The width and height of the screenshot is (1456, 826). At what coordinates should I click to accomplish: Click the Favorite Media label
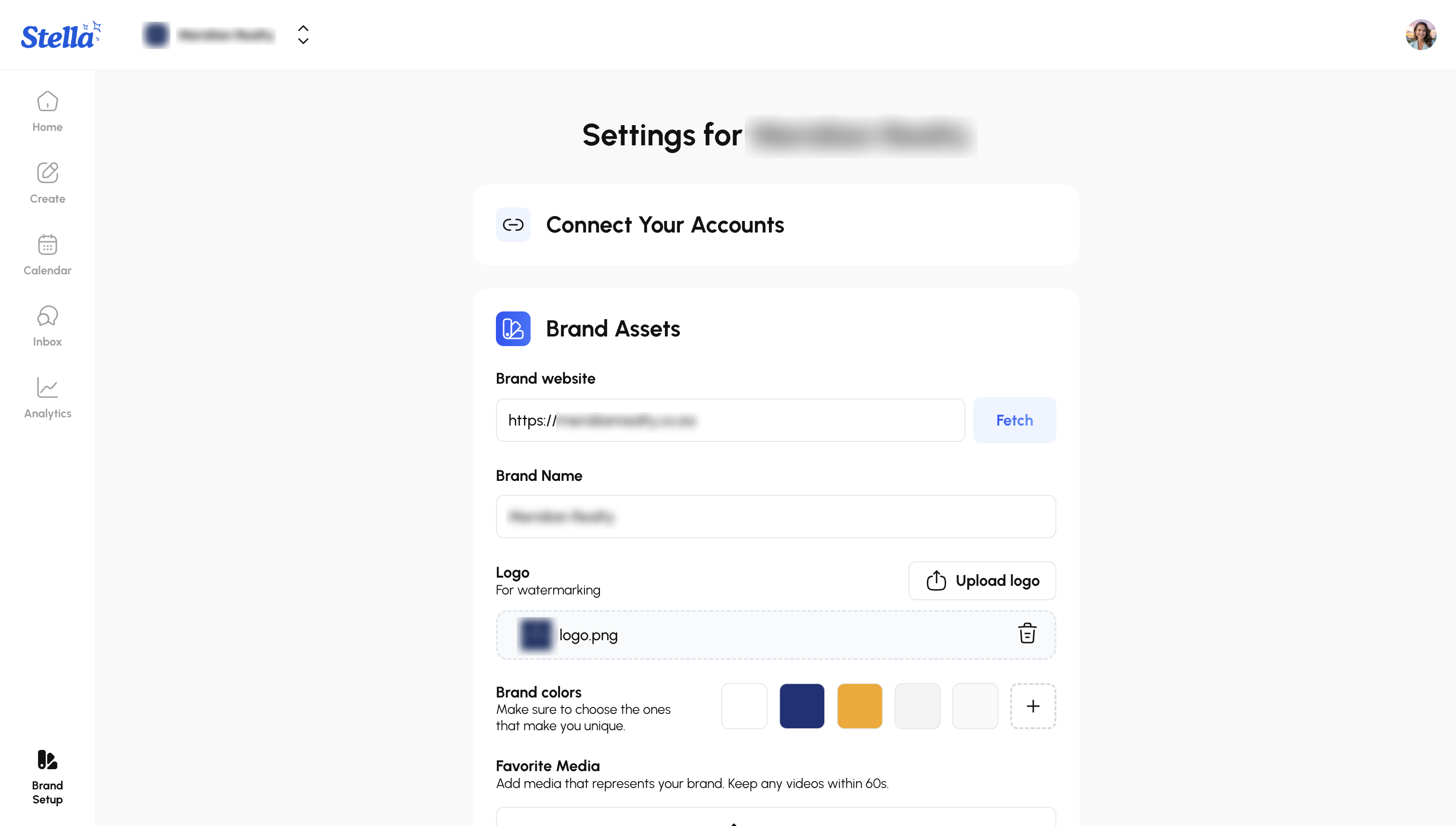(x=547, y=766)
